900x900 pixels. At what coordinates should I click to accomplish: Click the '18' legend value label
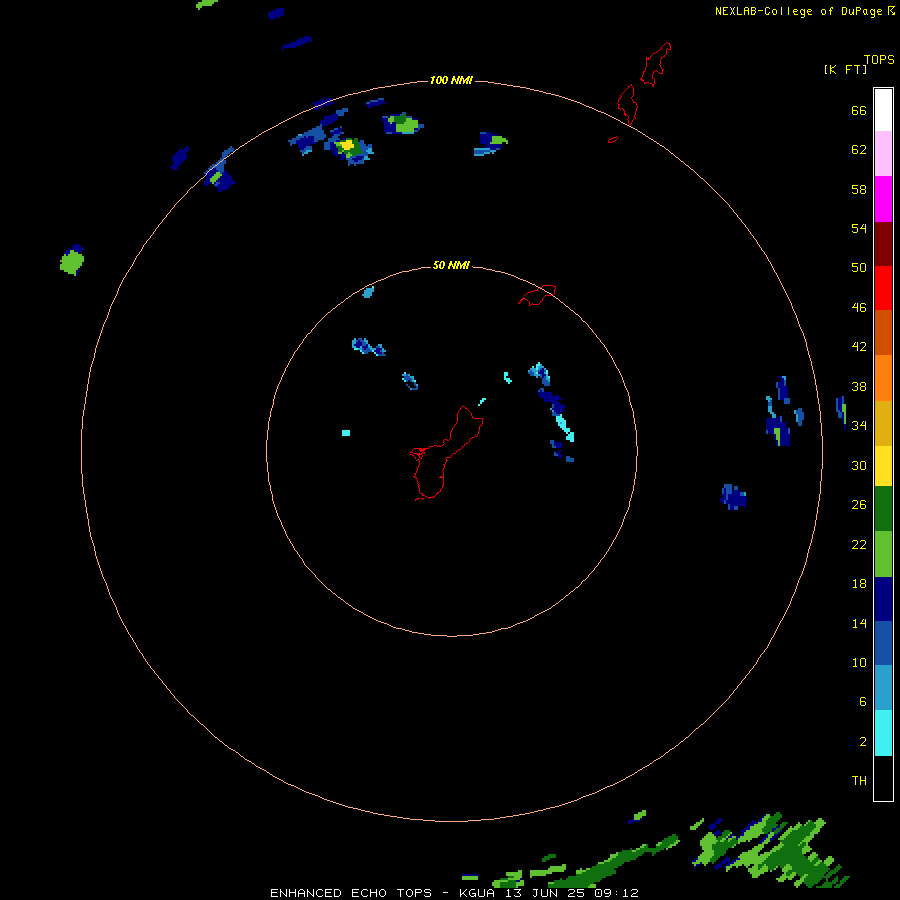tap(859, 584)
